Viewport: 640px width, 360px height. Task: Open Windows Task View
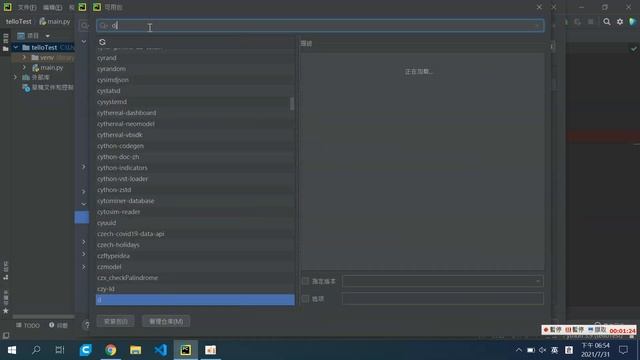point(60,350)
